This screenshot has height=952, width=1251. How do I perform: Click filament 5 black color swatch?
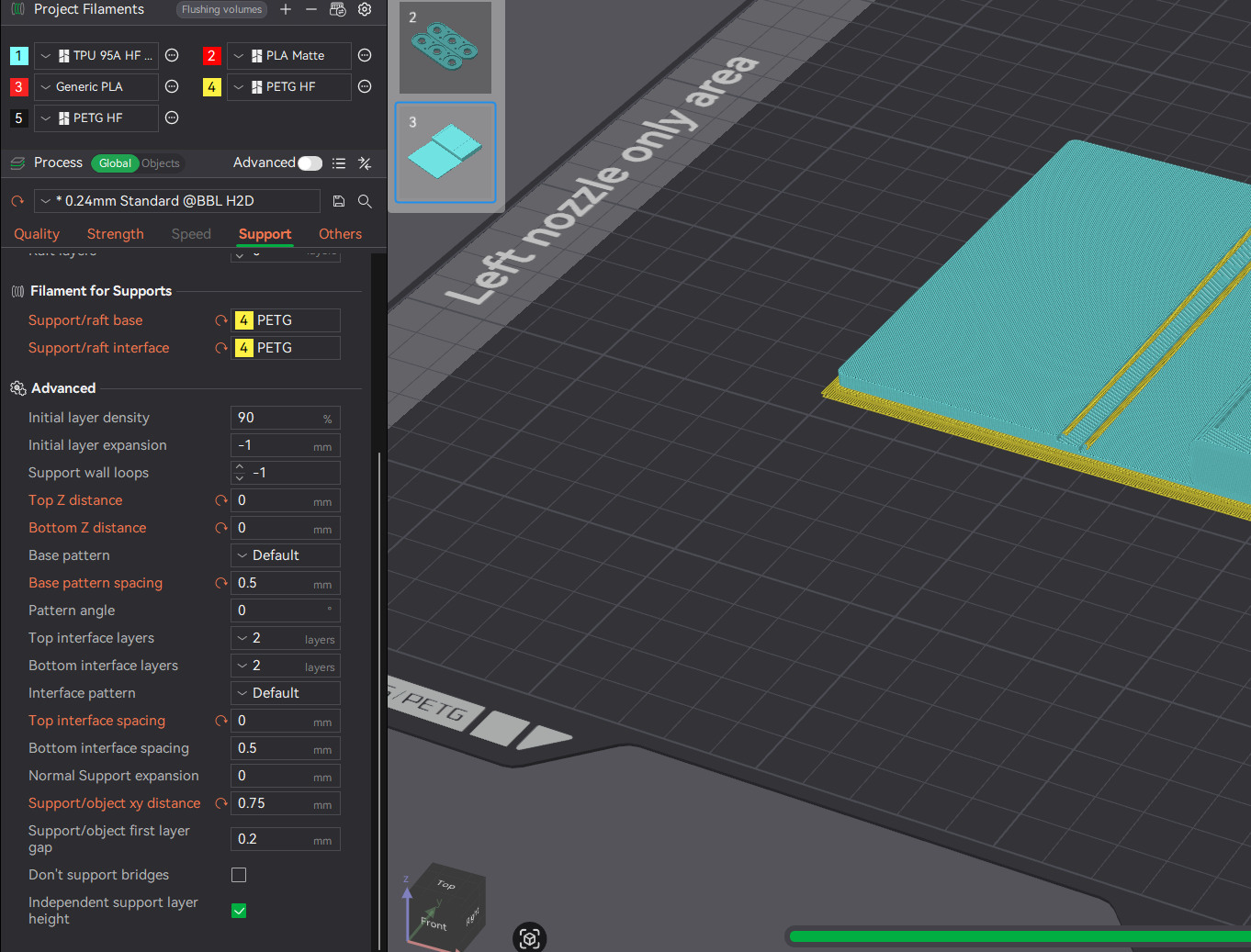pos(18,118)
